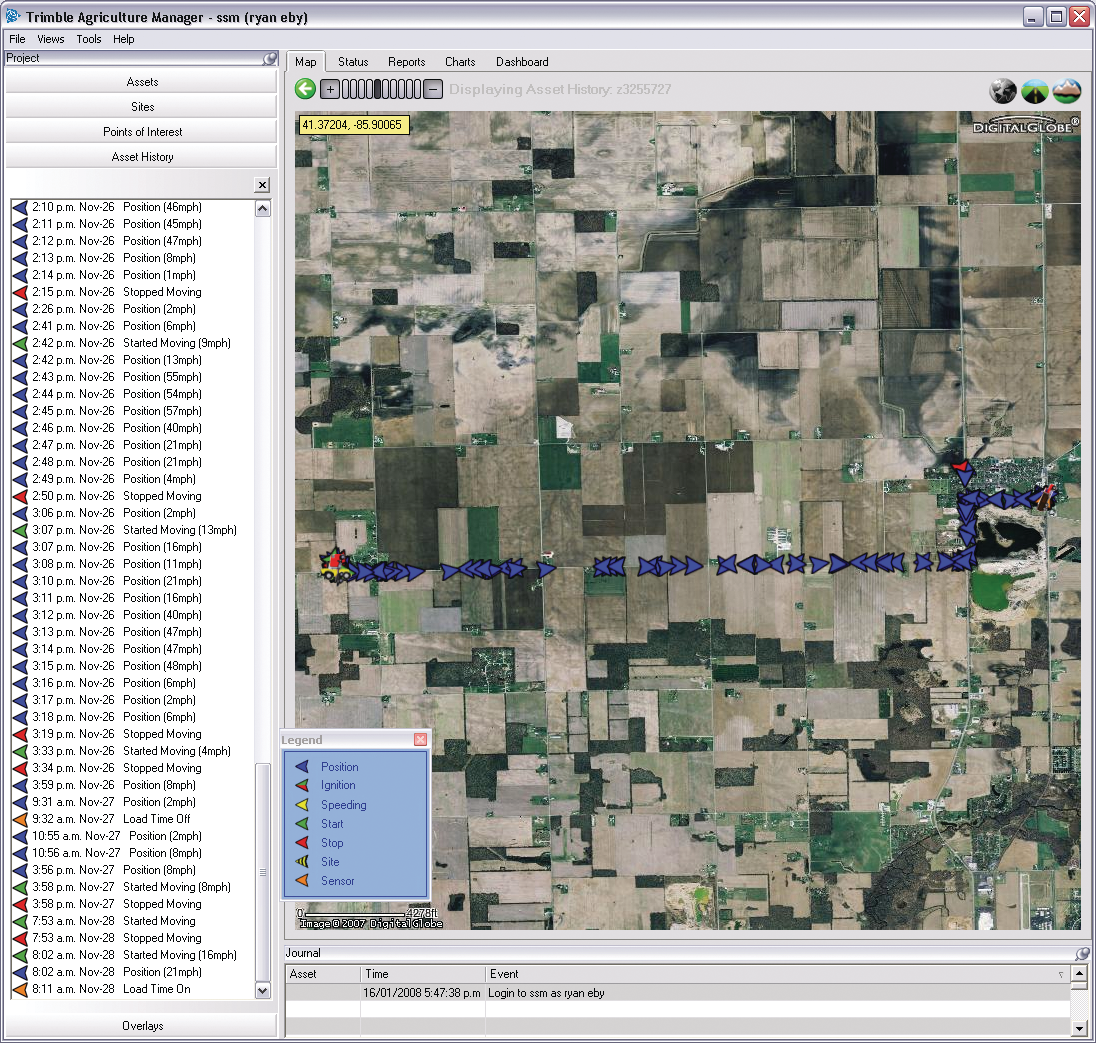Click the red truck asset icon on map
Screen dimensions: 1096x1043
[x=336, y=565]
